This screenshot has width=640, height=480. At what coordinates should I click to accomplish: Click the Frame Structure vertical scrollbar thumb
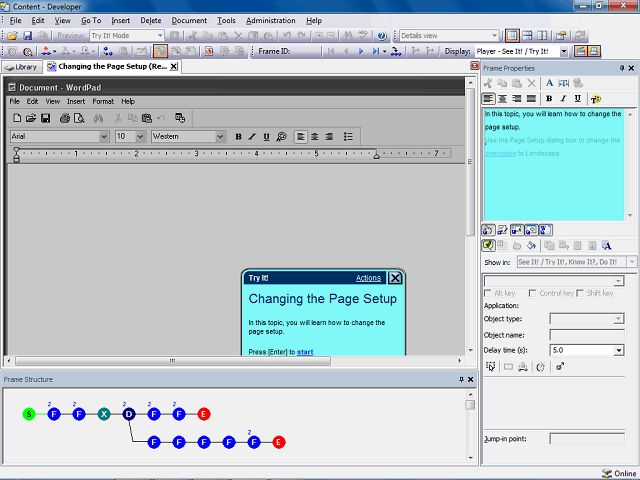(470, 404)
